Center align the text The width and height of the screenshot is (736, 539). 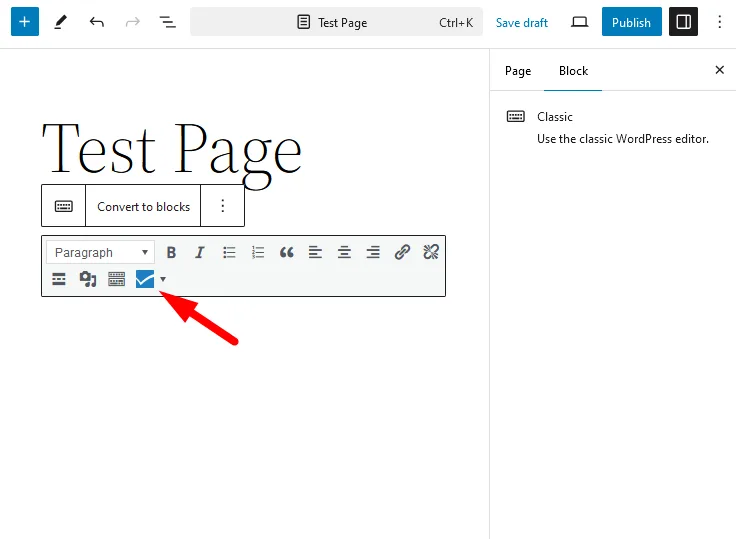pyautogui.click(x=344, y=253)
